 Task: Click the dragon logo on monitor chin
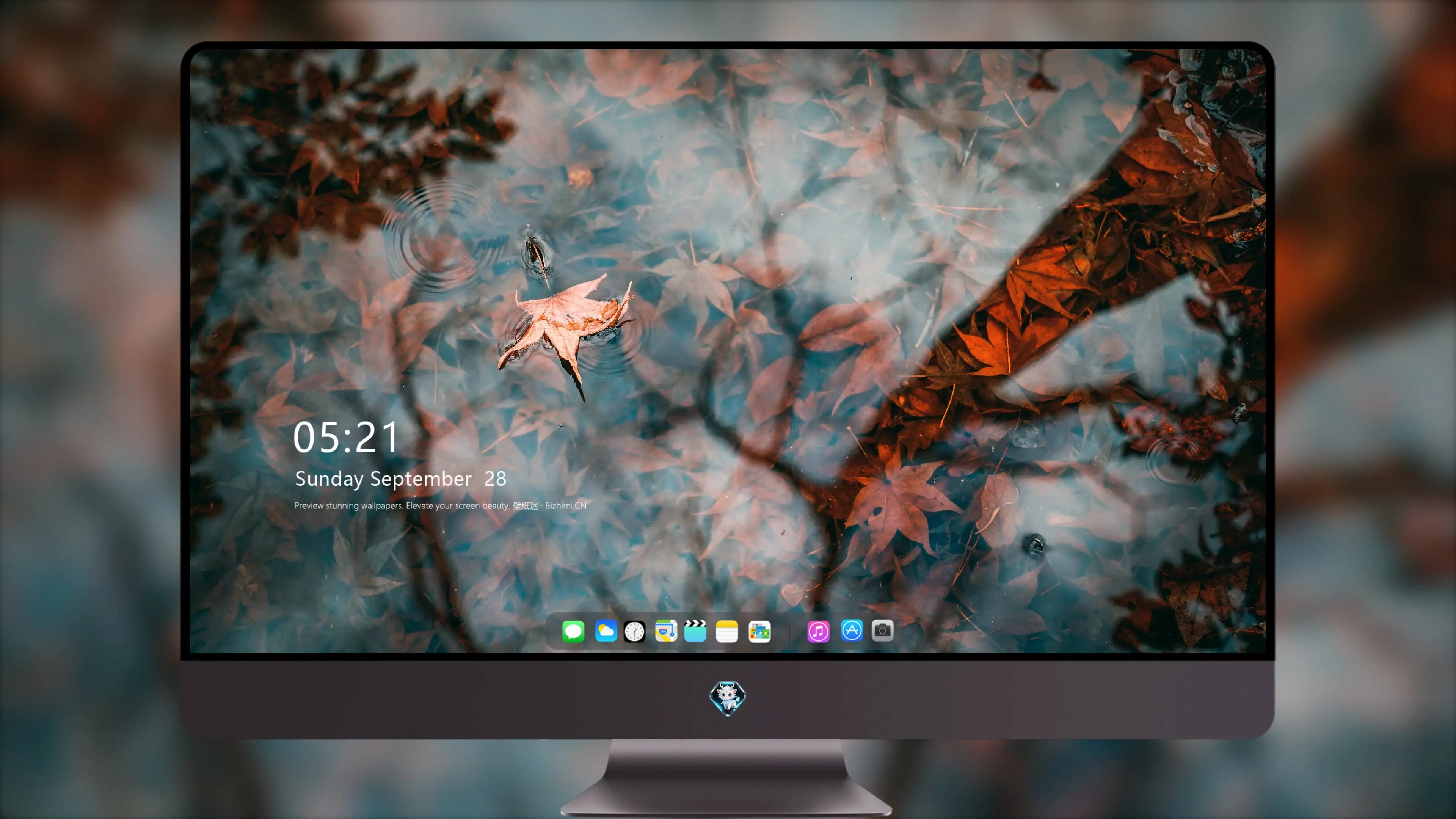point(728,698)
